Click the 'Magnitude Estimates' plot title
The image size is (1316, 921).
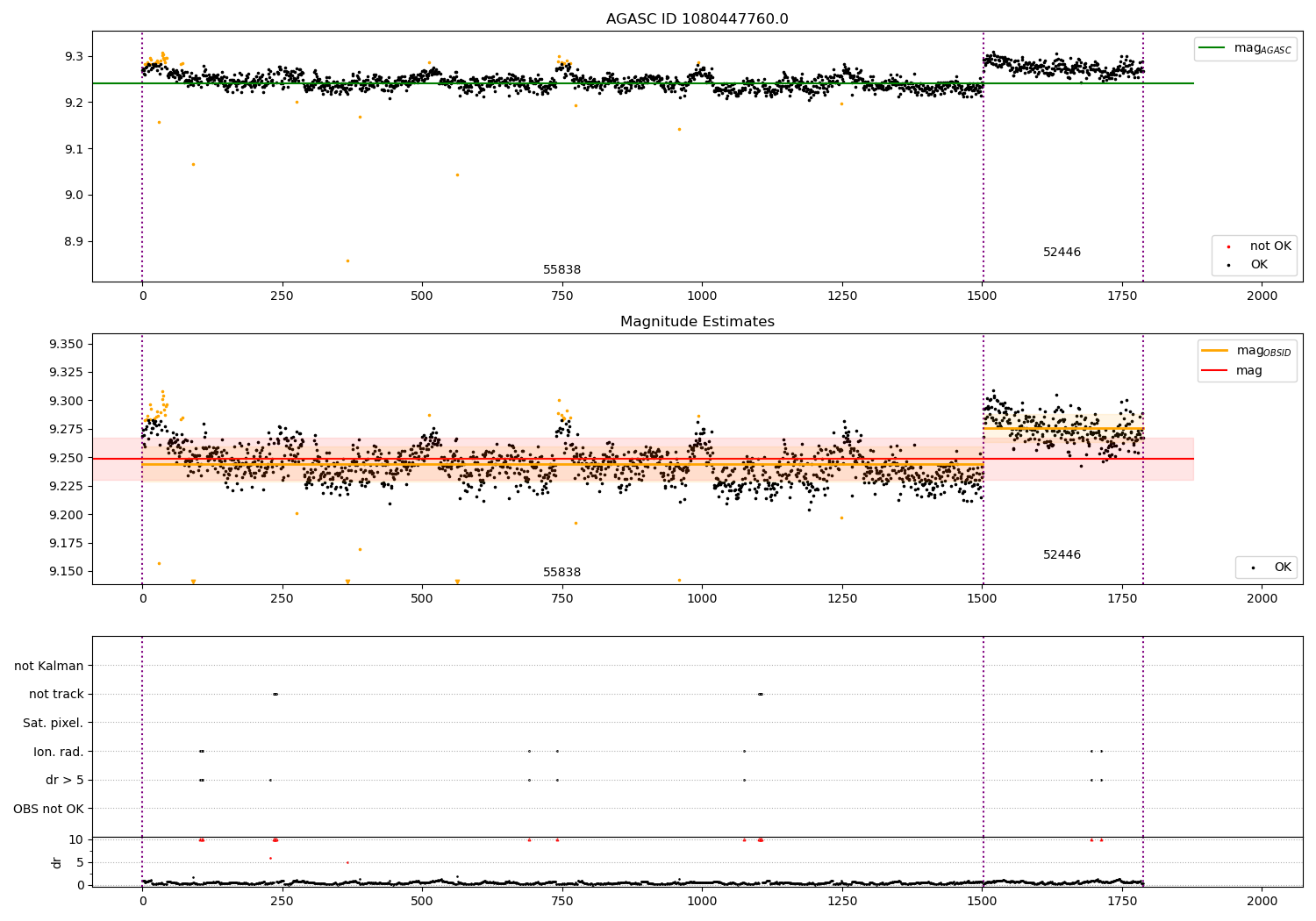pyautogui.click(x=697, y=322)
